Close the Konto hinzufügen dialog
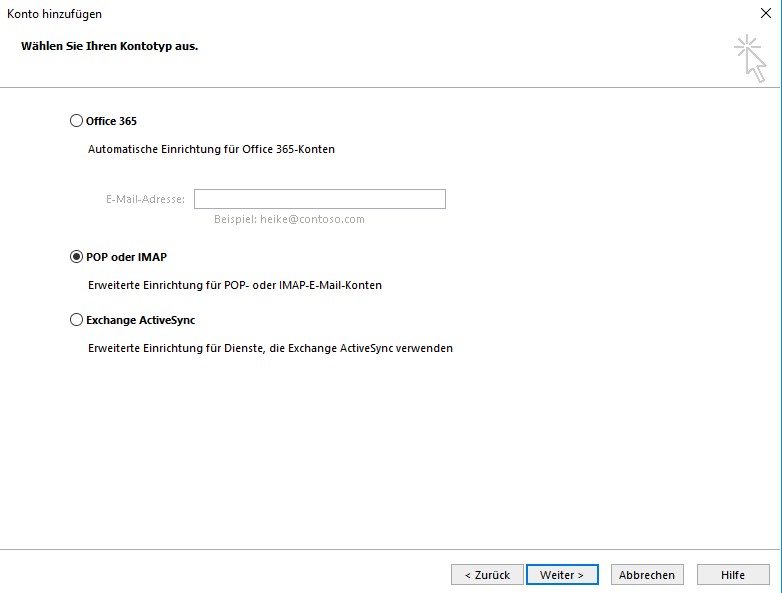Screen dimensions: 782x593 tap(765, 14)
